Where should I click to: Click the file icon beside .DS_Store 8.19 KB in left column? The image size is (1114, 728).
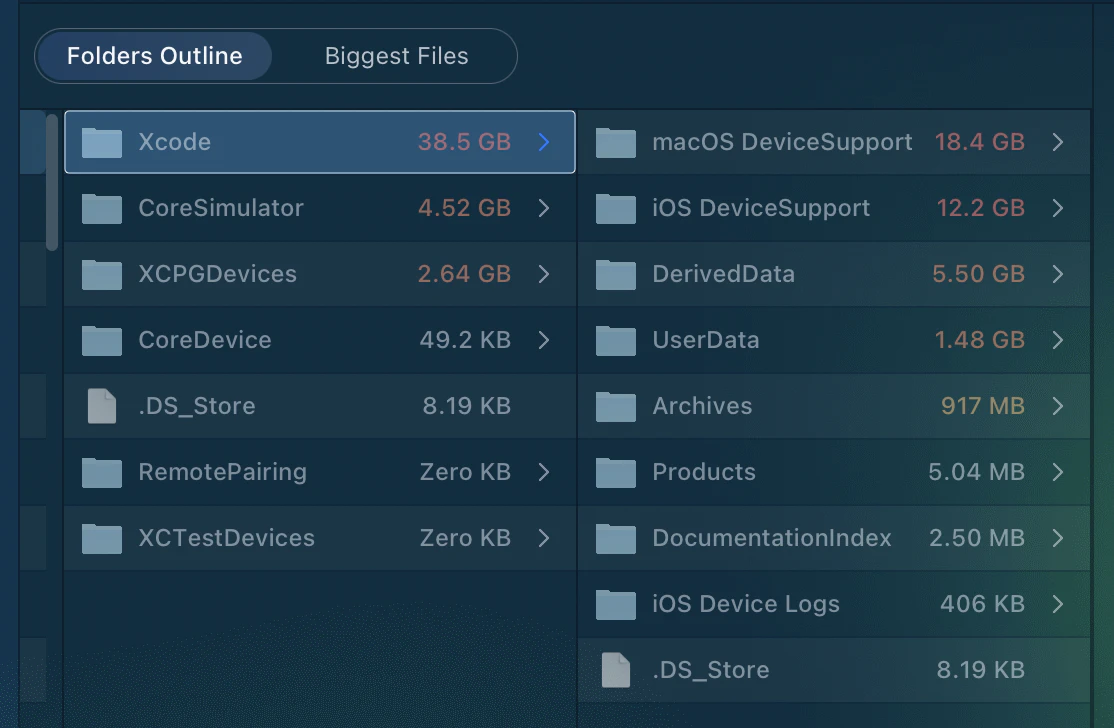point(102,406)
